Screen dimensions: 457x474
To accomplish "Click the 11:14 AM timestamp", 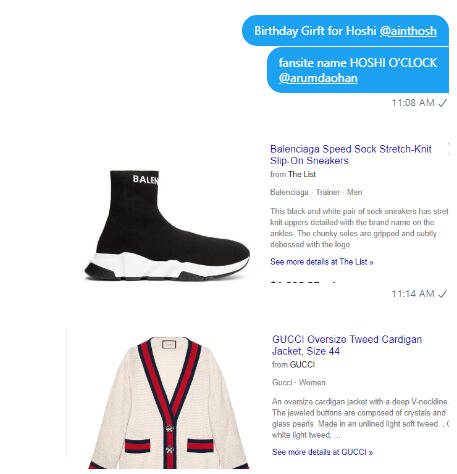I will pos(413,294).
